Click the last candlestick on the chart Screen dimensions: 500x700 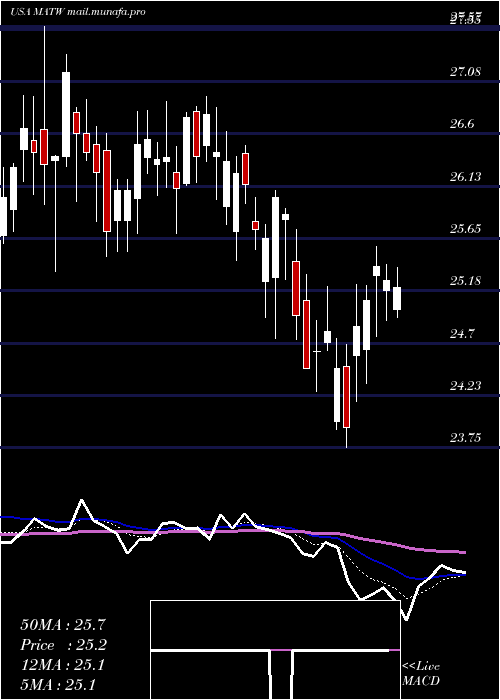click(x=397, y=298)
